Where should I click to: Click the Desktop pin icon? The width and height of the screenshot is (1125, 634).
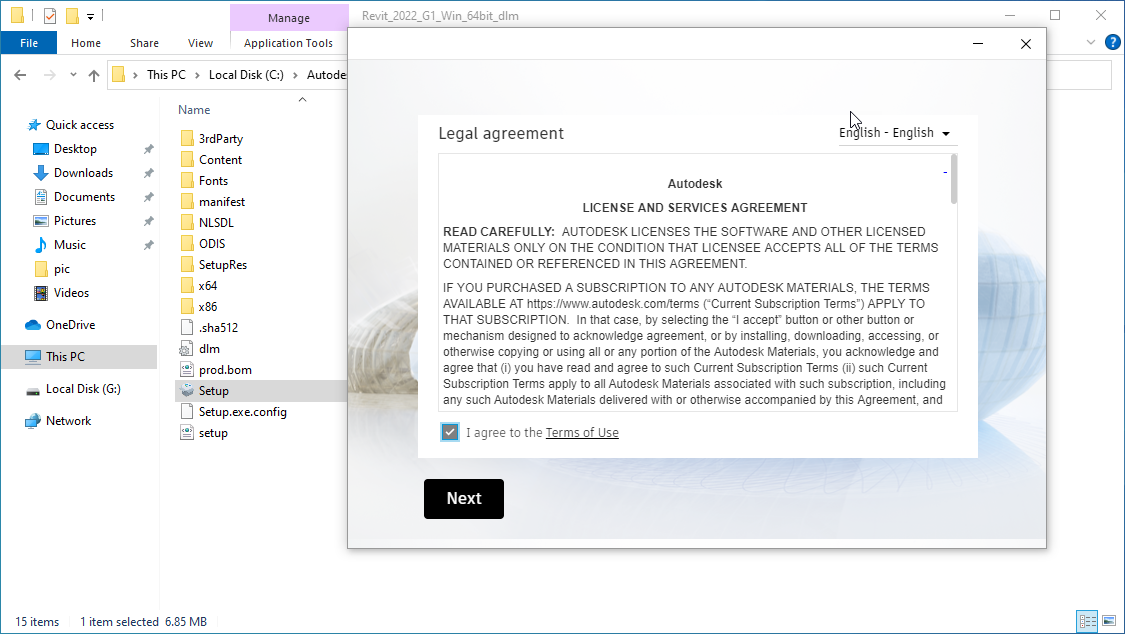[149, 149]
